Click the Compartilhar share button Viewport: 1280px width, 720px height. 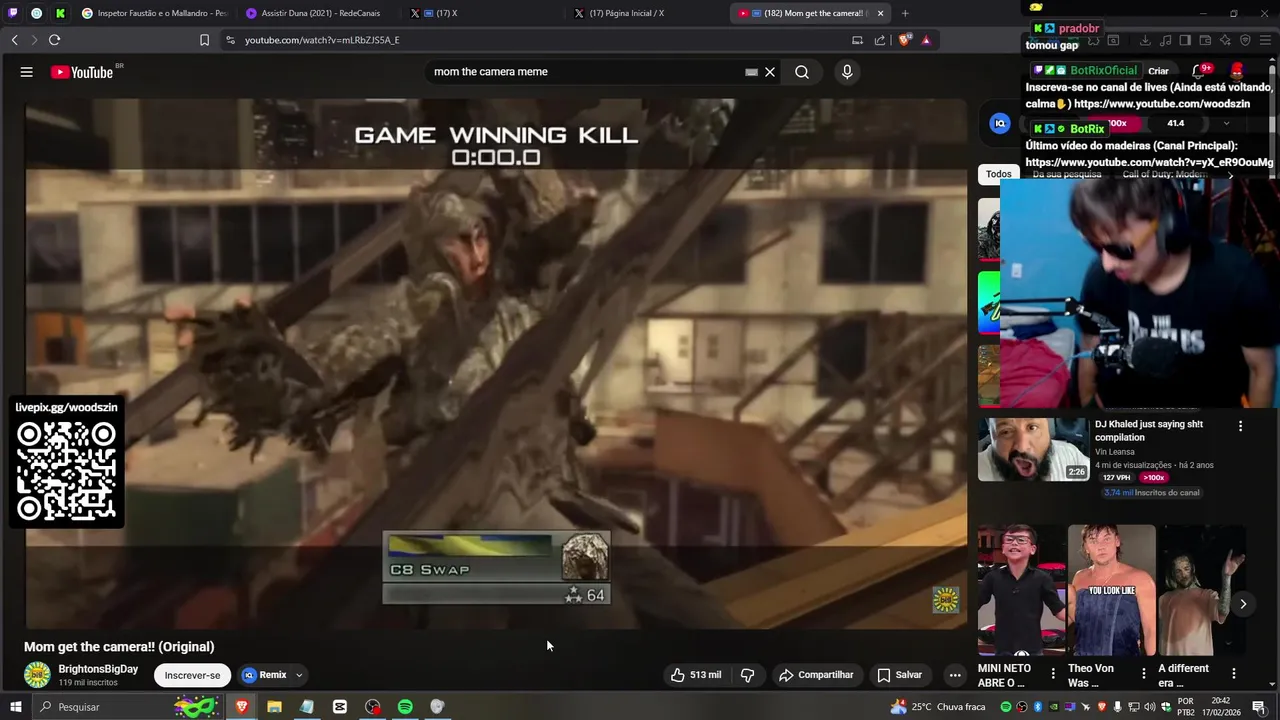pos(816,675)
